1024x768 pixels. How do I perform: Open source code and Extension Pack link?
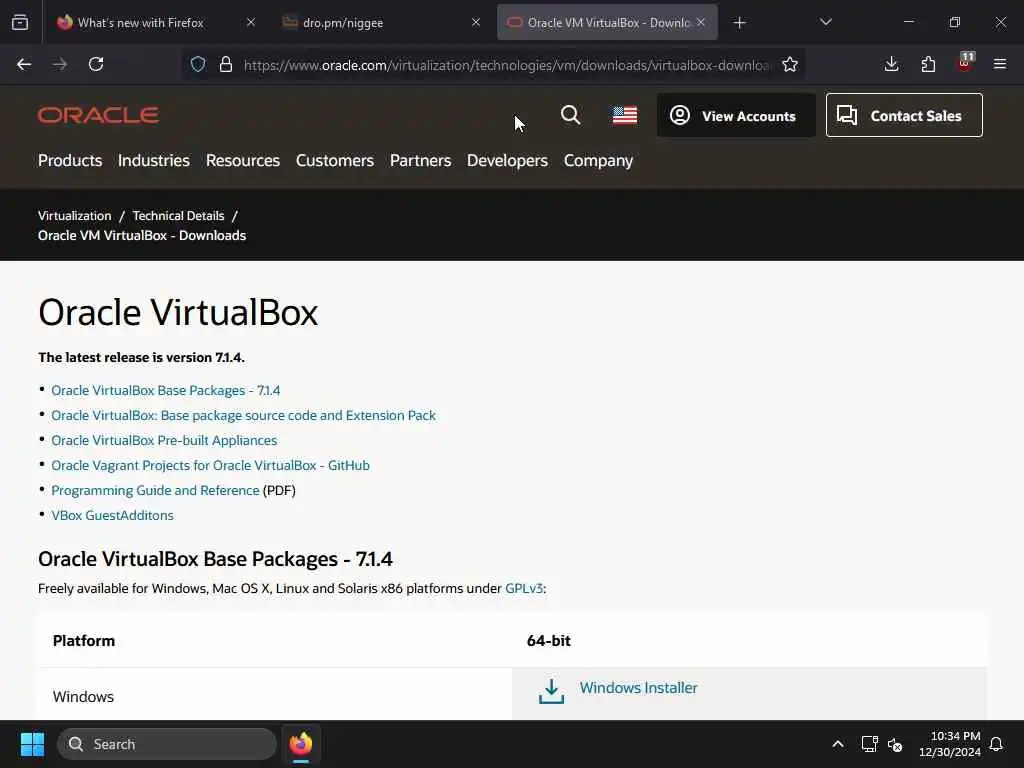pyautogui.click(x=243, y=415)
